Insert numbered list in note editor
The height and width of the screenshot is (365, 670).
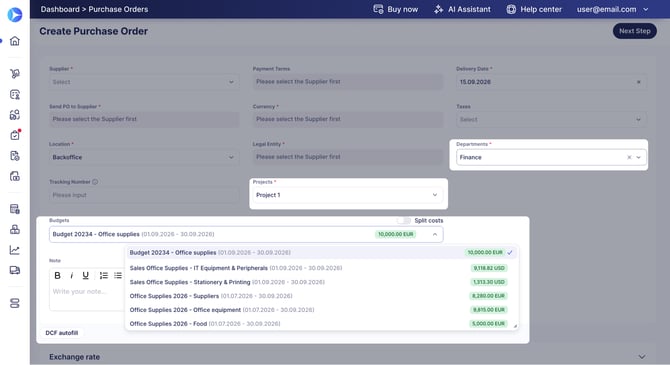(103, 276)
